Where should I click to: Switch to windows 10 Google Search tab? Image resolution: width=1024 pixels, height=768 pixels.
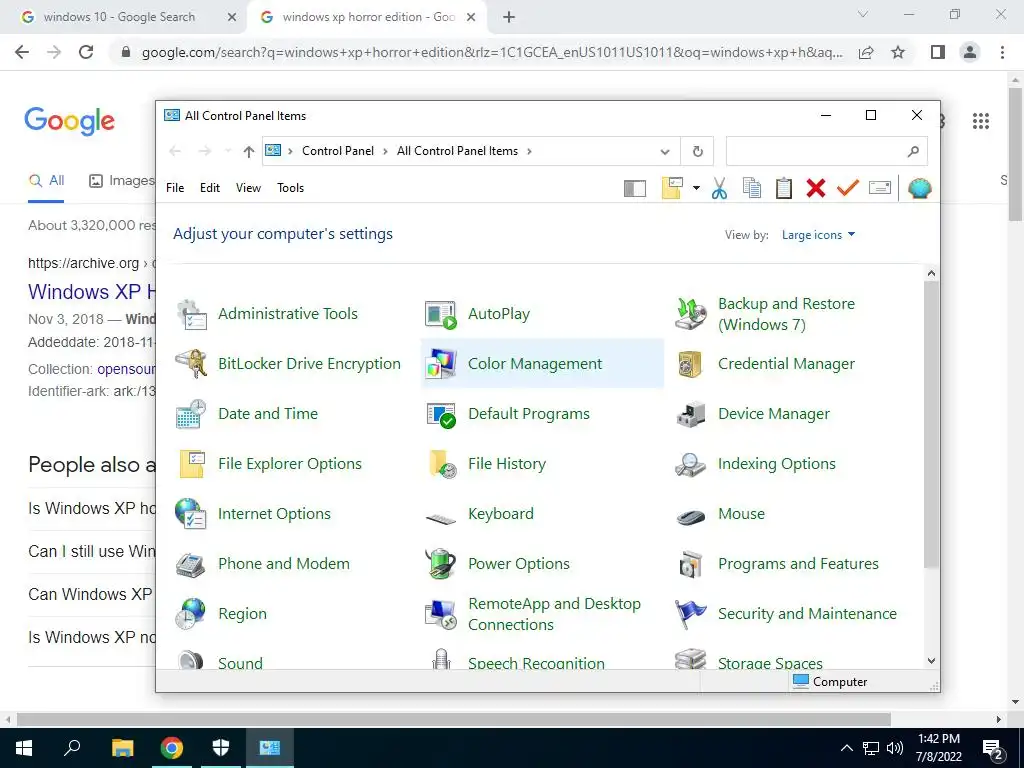pyautogui.click(x=119, y=17)
